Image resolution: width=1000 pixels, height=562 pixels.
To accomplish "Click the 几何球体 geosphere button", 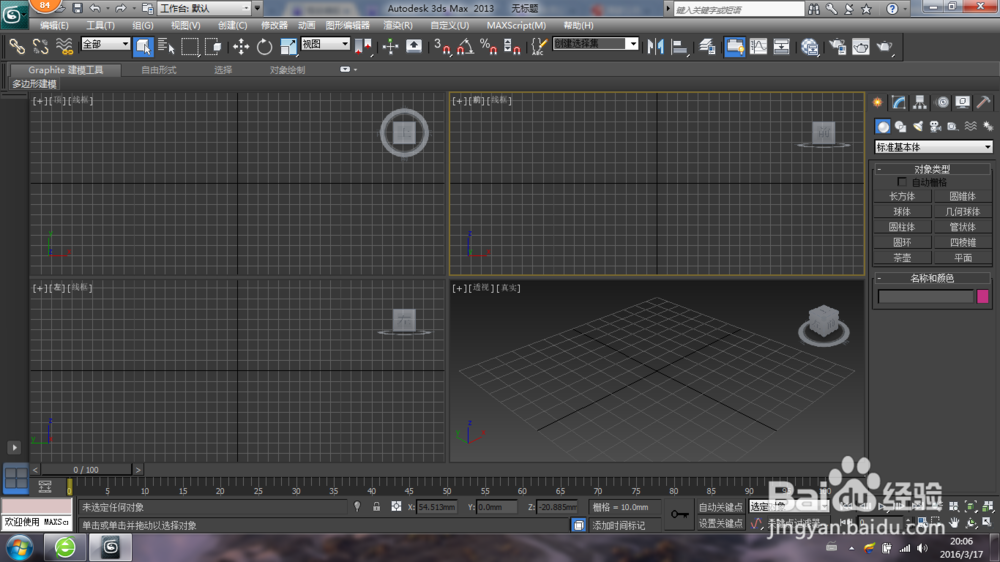I will pyautogui.click(x=962, y=212).
